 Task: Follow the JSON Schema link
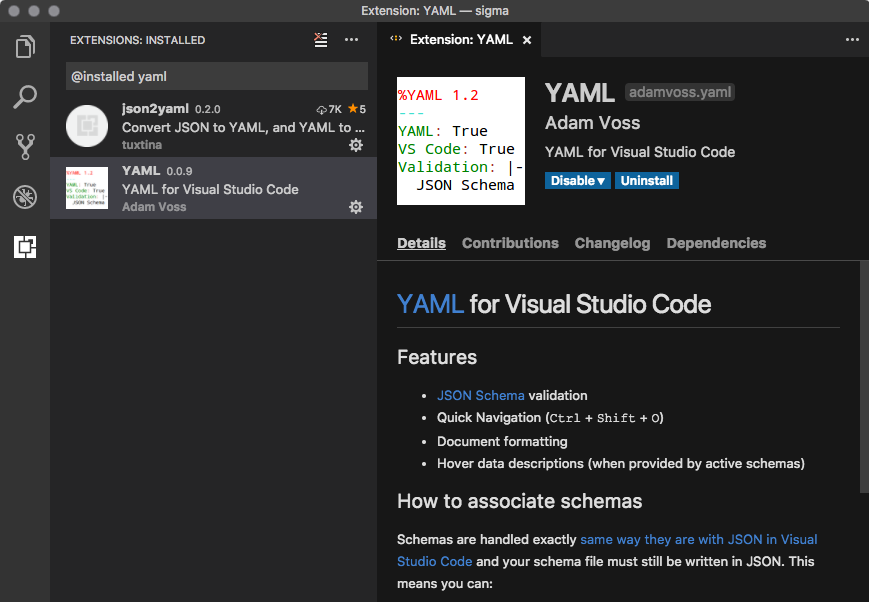pos(480,395)
